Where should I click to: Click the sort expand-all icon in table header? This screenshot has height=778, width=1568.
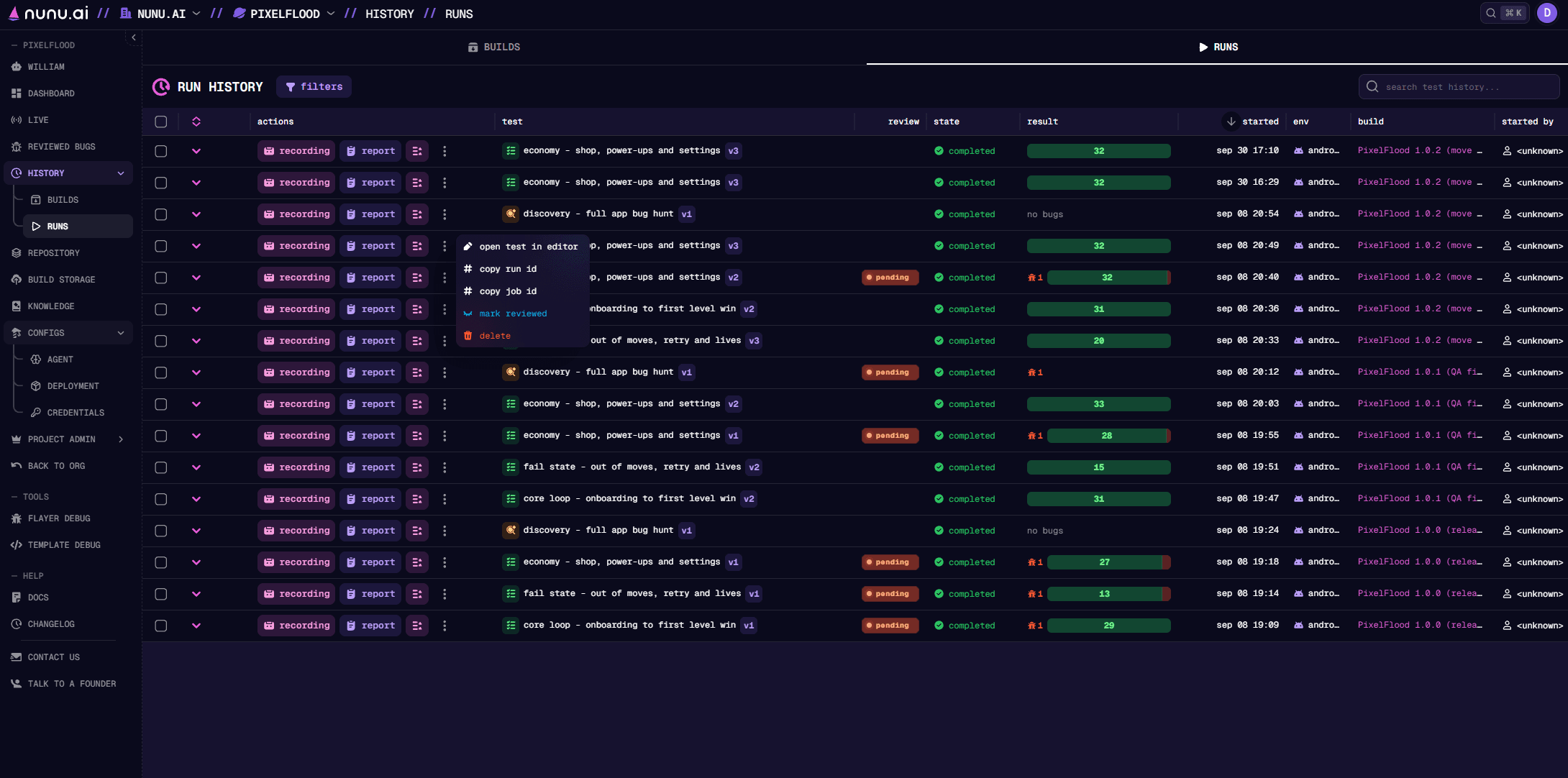(x=196, y=122)
